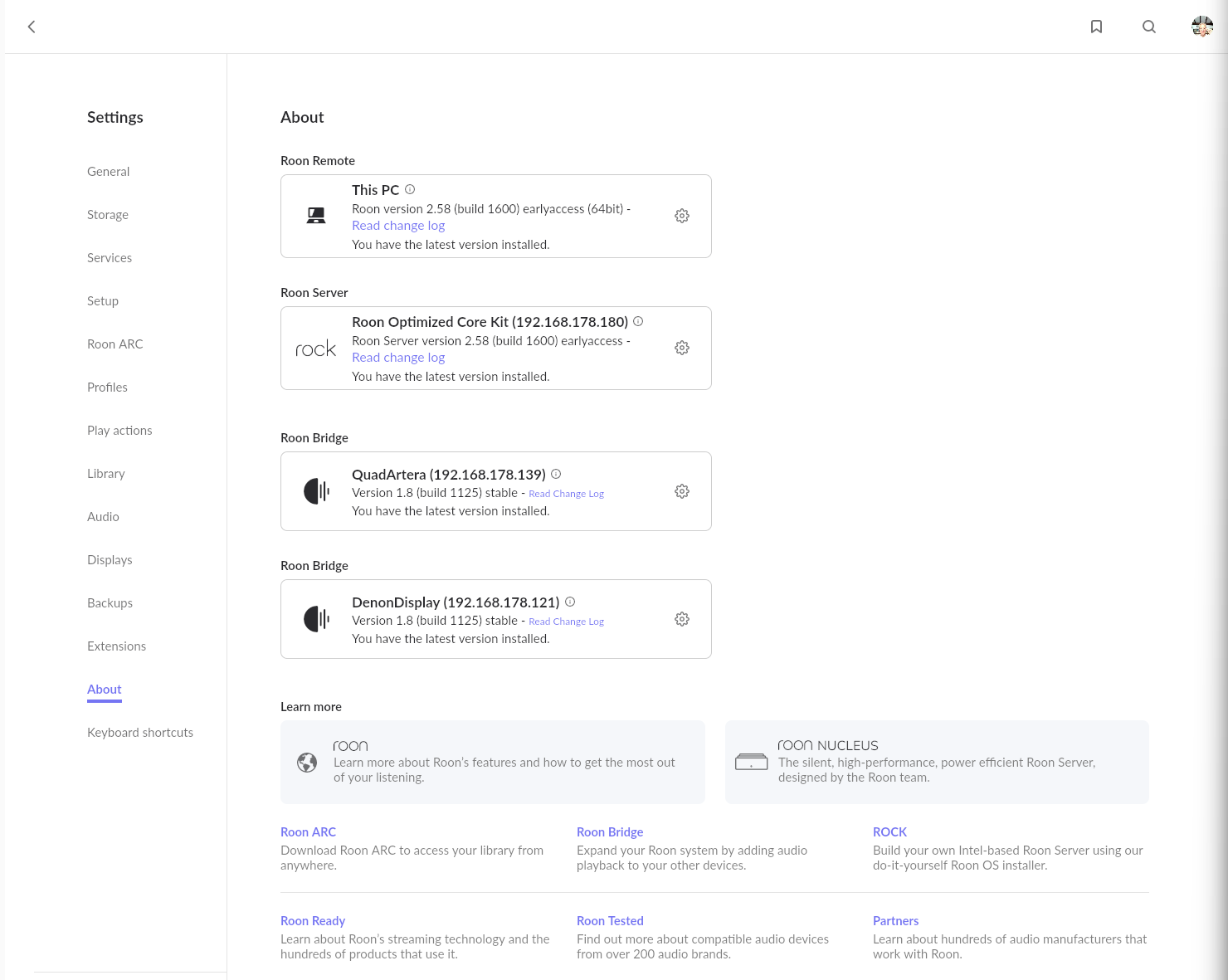
Task: Open the user profile avatar
Action: (x=1201, y=27)
